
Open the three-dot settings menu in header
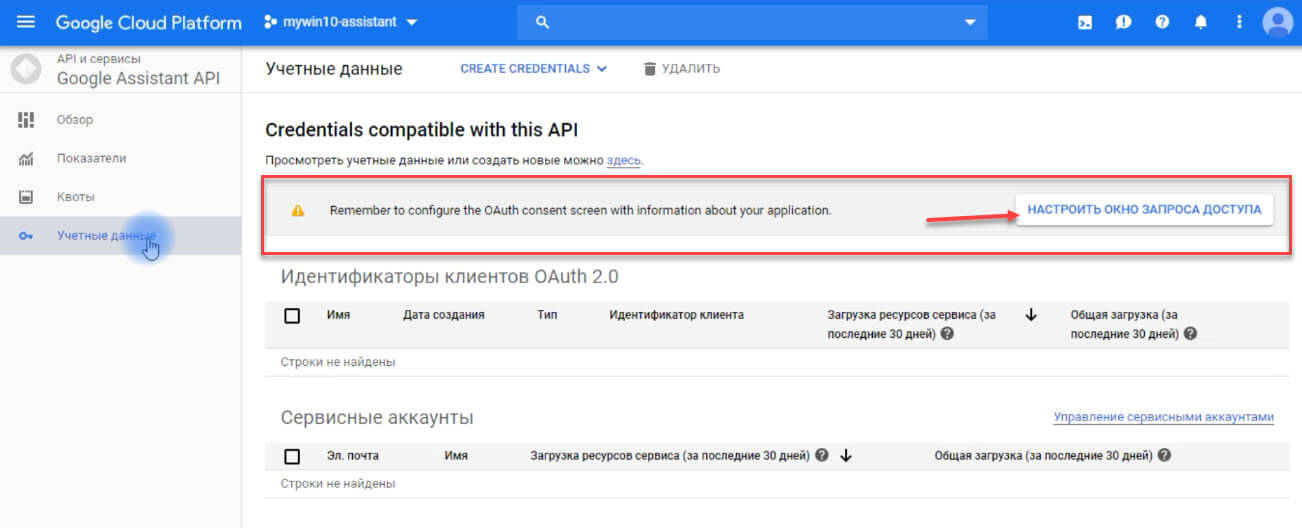pos(1240,22)
